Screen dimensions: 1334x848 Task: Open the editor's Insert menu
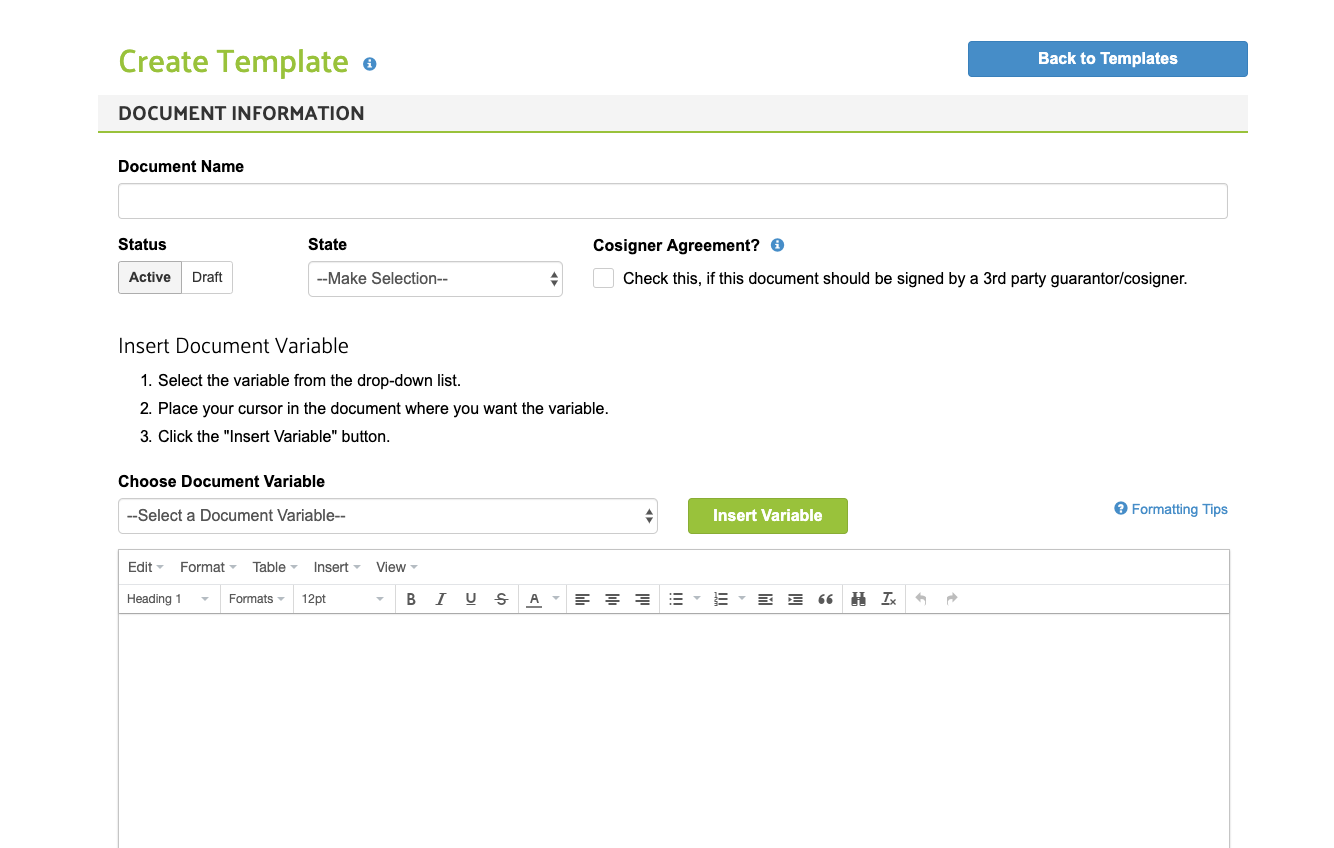point(336,567)
